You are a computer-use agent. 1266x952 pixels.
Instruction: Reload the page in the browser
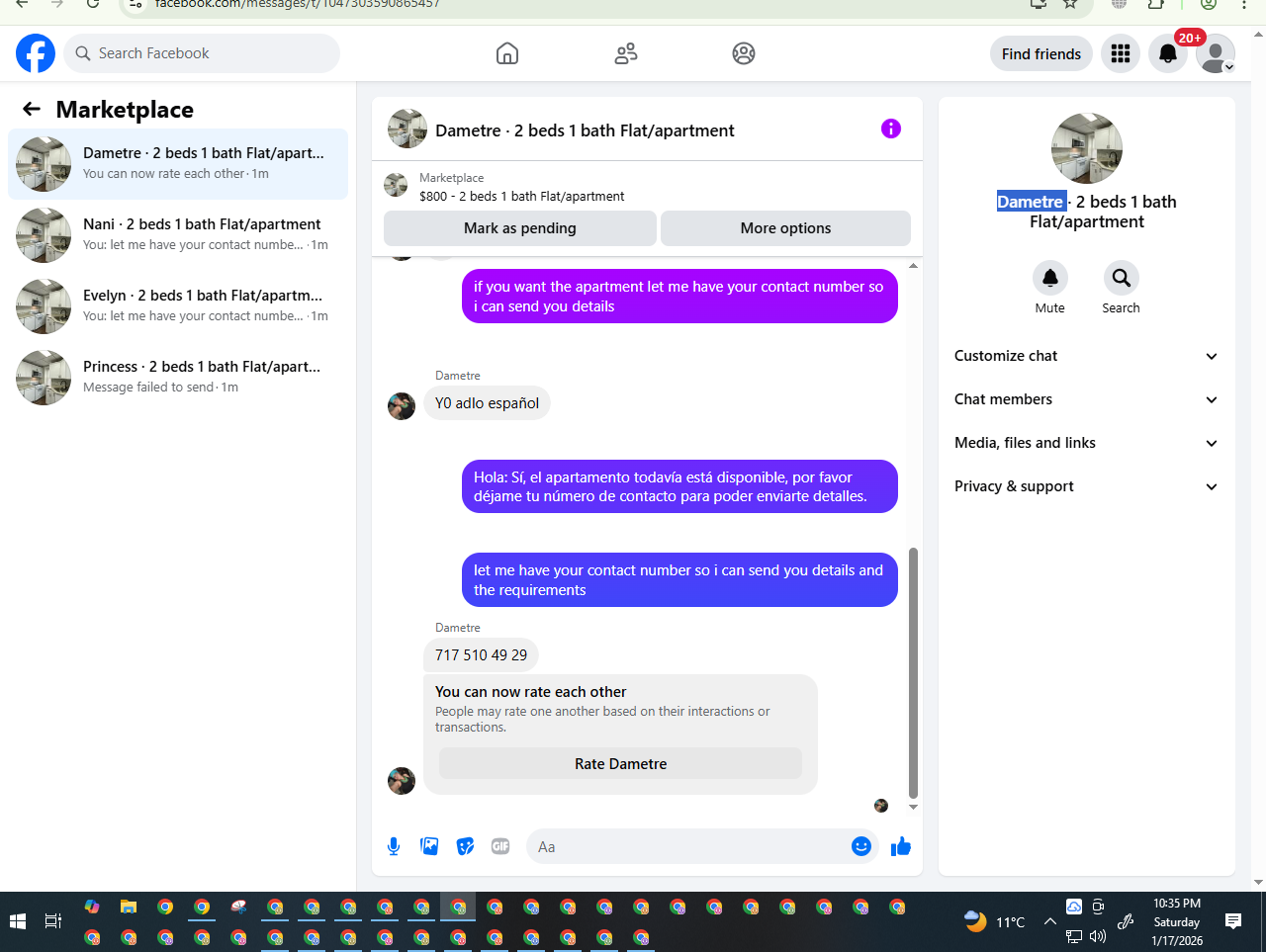click(93, 4)
